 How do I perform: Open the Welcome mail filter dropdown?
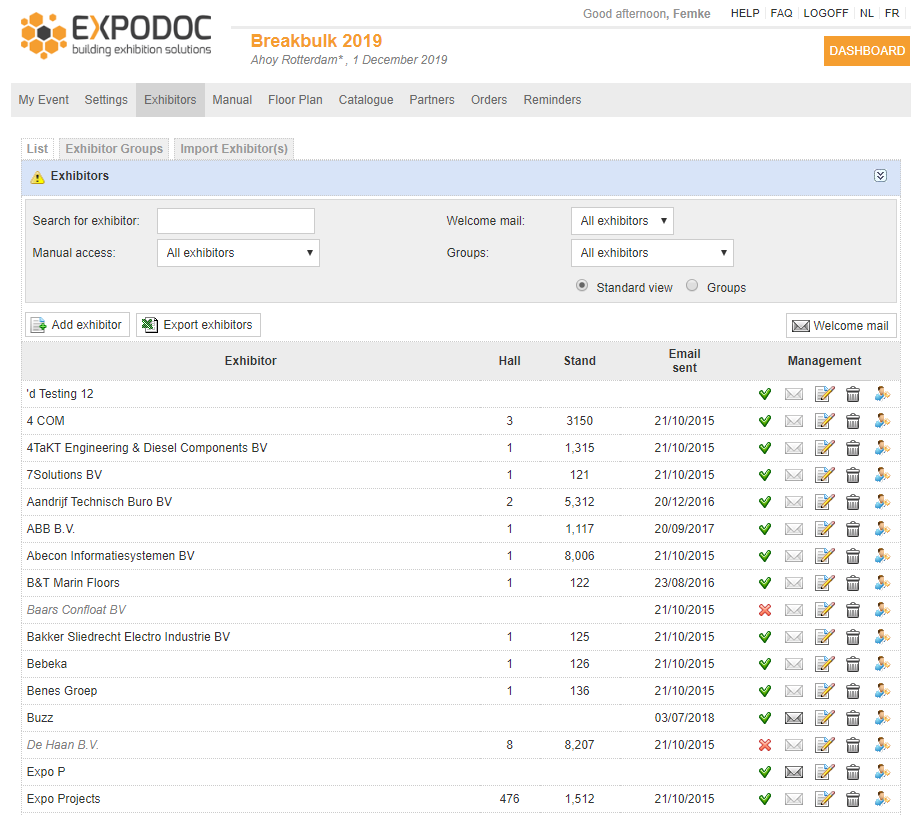pos(622,221)
